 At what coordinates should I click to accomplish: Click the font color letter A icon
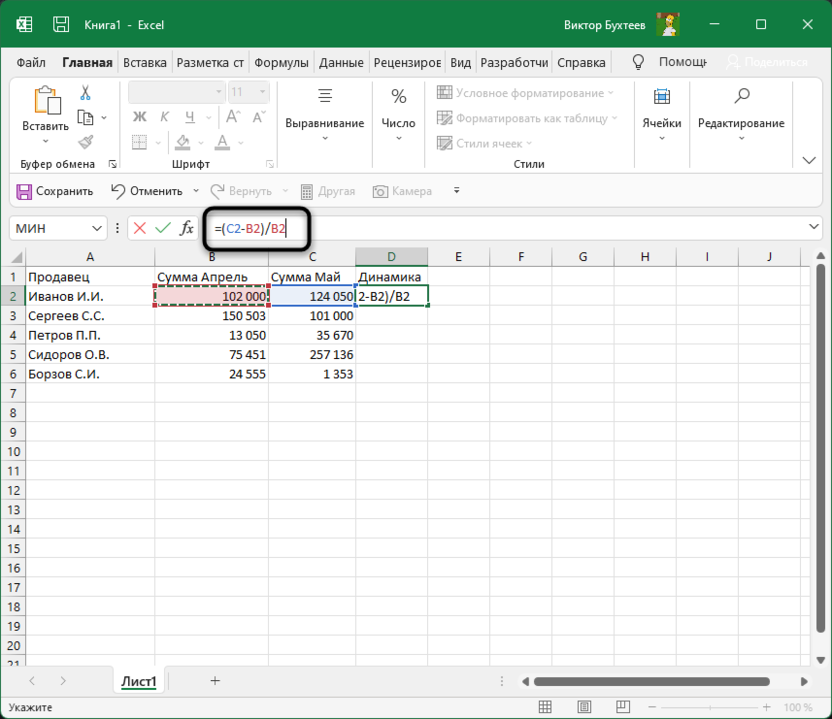(222, 142)
